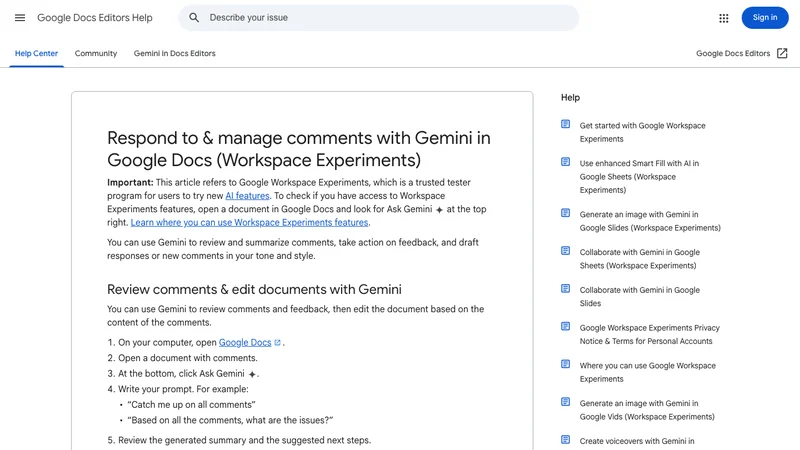Click the Google Docs Editors Help title
Image resolution: width=800 pixels, height=450 pixels.
tap(95, 18)
